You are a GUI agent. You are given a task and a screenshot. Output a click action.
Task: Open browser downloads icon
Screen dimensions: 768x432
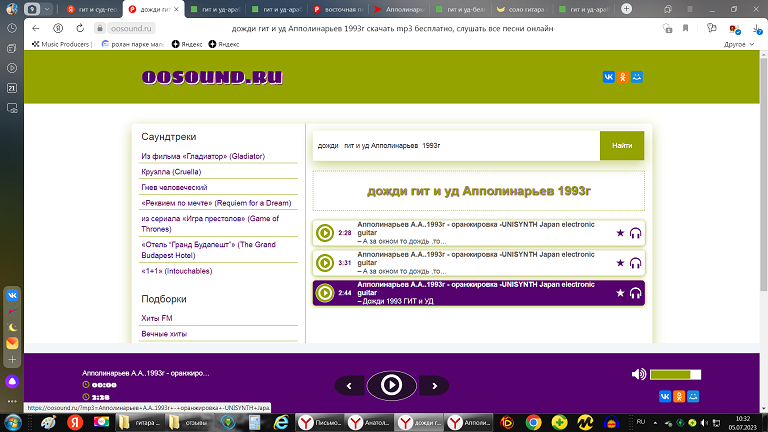tap(757, 29)
